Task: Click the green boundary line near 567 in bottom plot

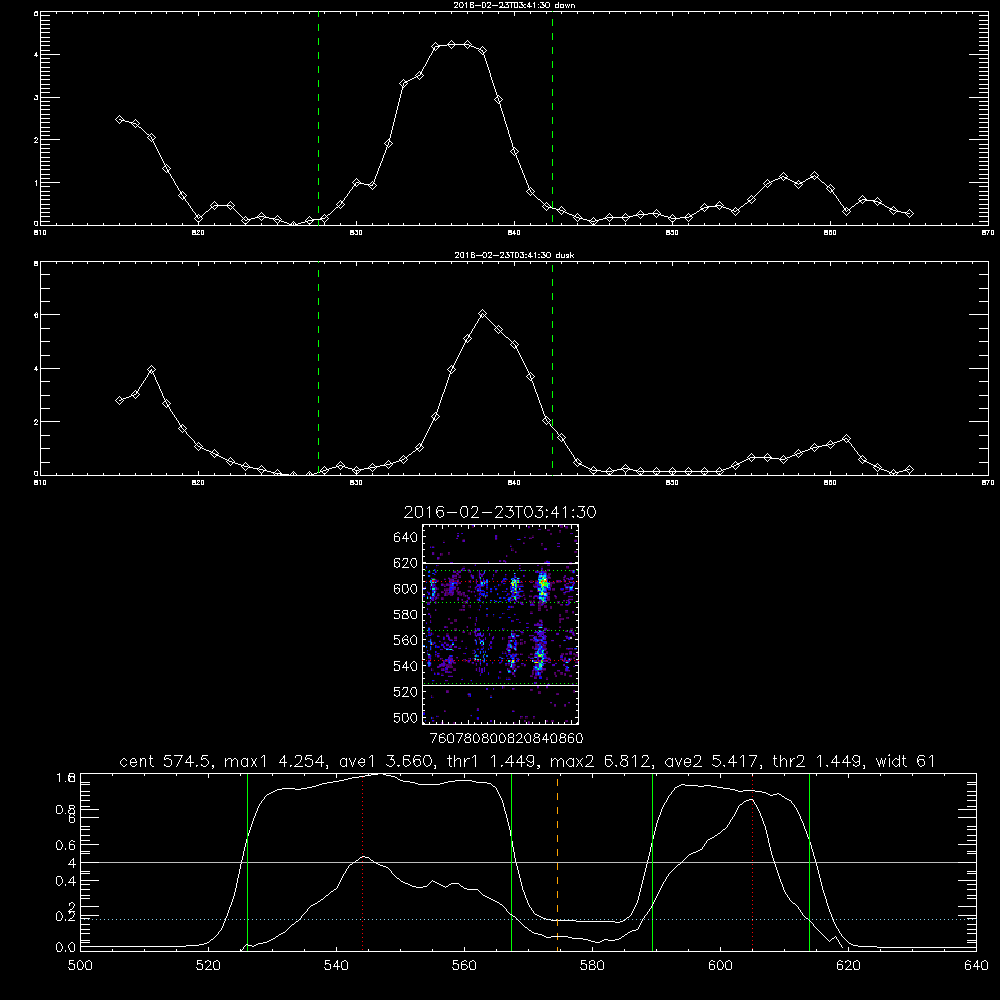Action: coord(511,861)
